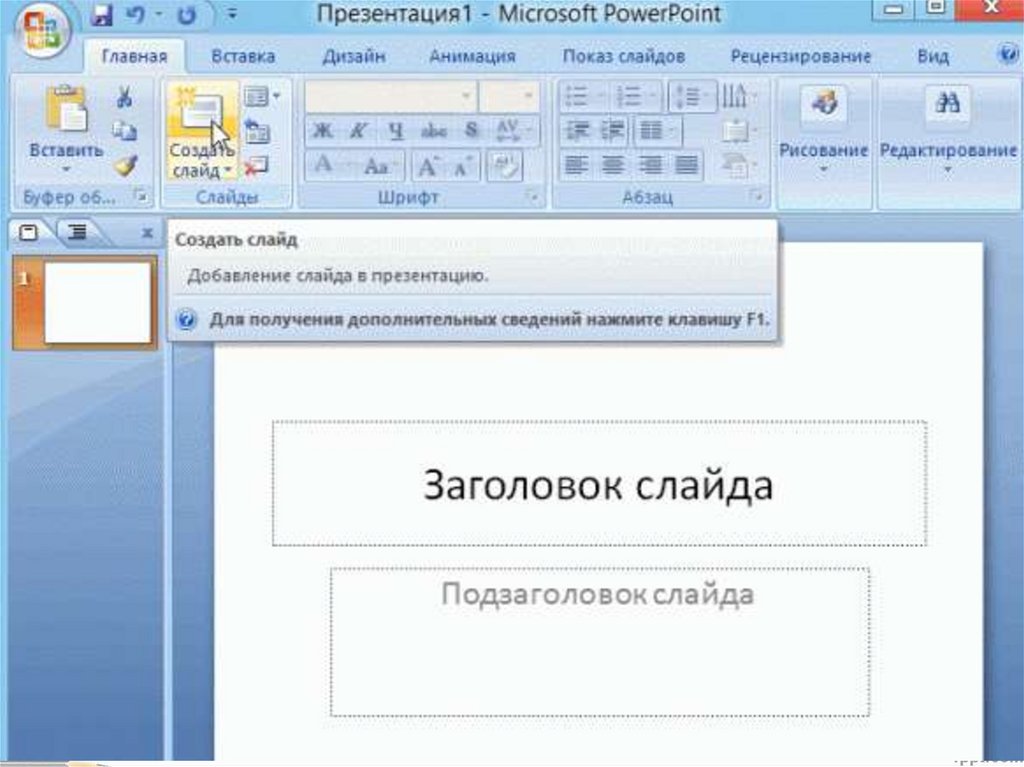Open the Шрифт dialog launcher

[532, 195]
